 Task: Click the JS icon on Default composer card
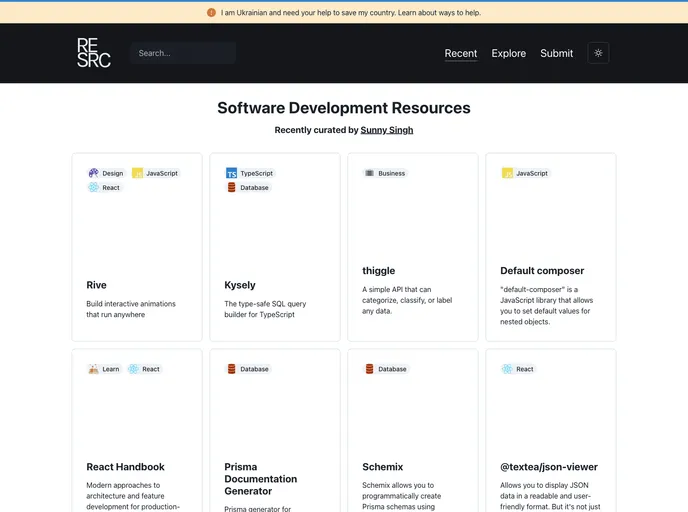click(507, 173)
